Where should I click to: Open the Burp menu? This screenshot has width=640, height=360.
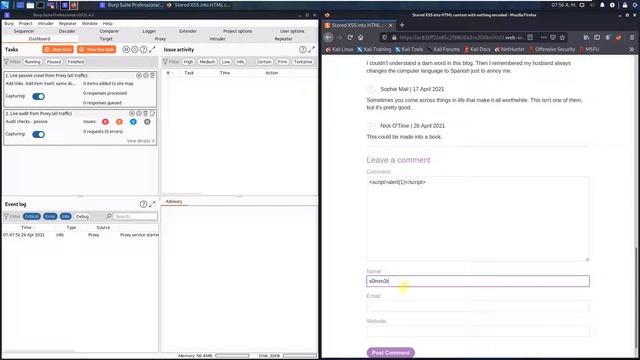coord(9,24)
